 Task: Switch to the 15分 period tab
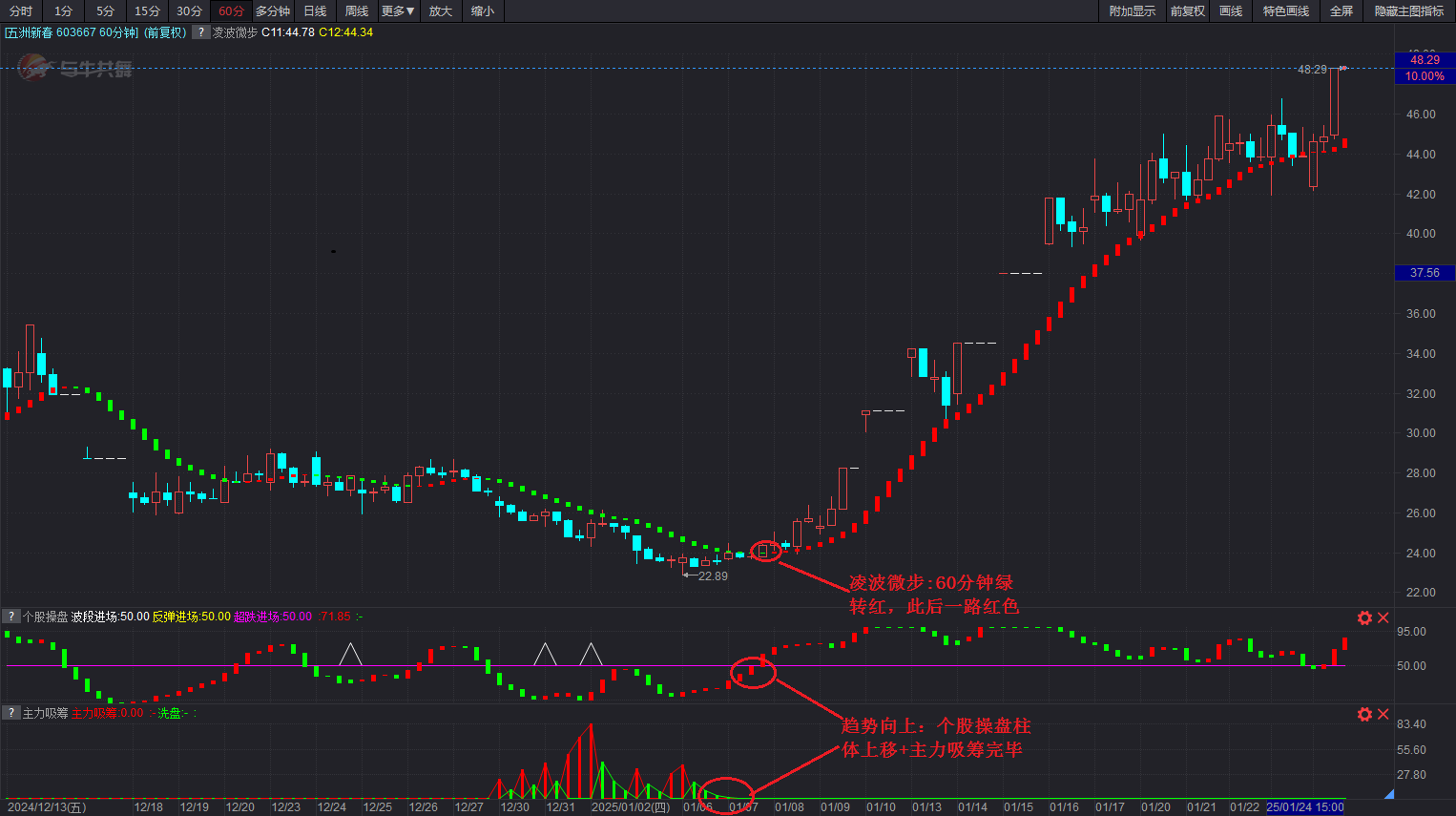tap(147, 11)
